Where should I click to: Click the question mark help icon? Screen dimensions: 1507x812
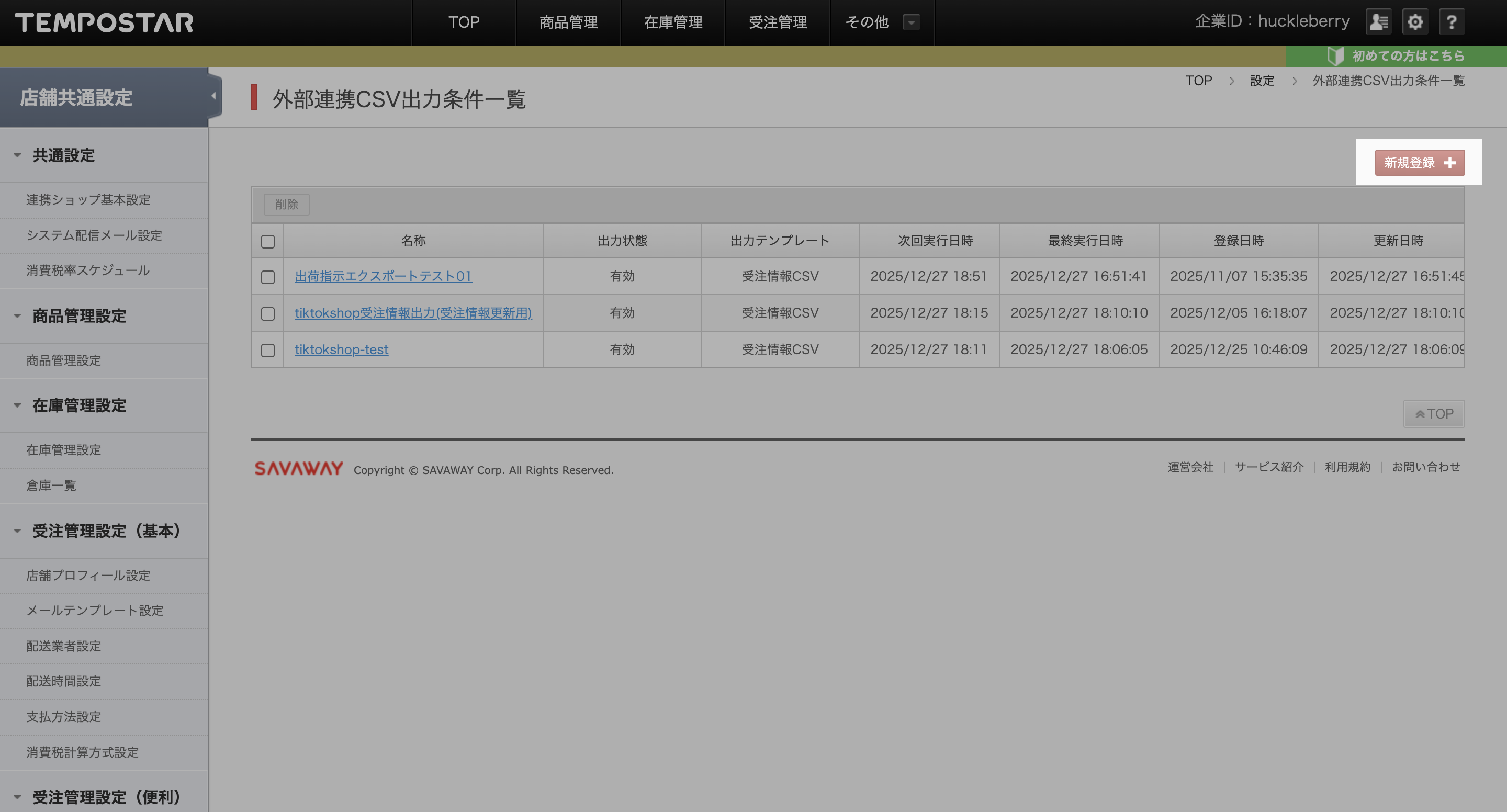pyautogui.click(x=1452, y=22)
